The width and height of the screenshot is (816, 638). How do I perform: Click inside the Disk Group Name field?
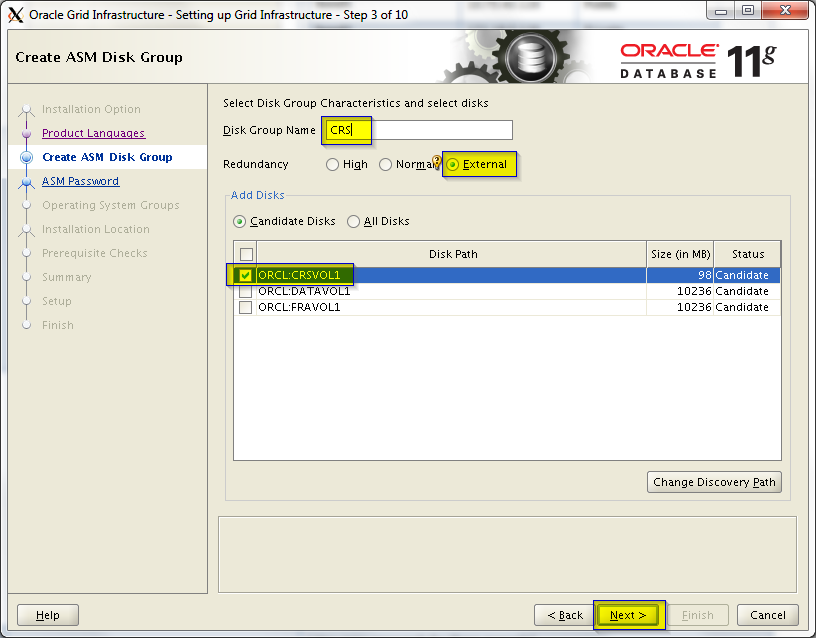pos(440,130)
